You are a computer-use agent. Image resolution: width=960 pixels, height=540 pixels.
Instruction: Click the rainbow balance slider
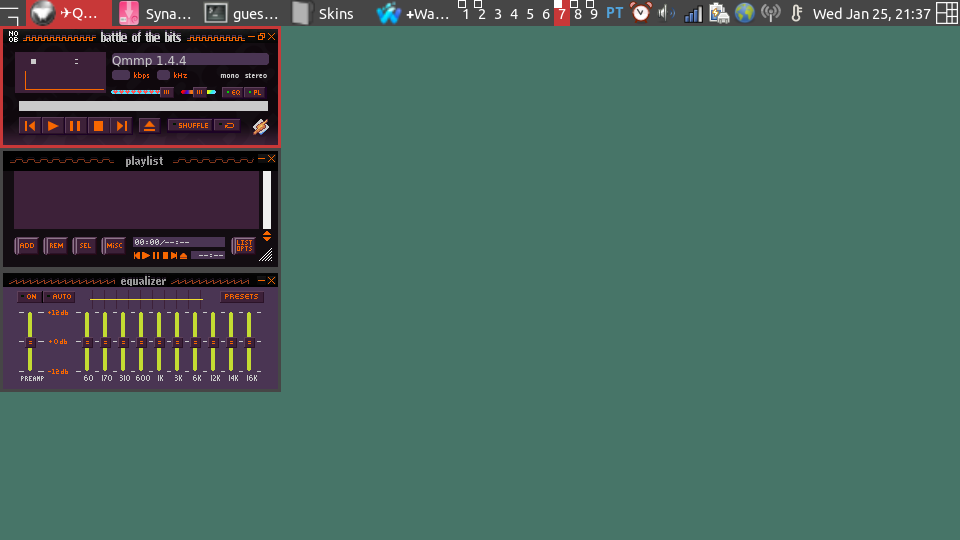tap(198, 92)
